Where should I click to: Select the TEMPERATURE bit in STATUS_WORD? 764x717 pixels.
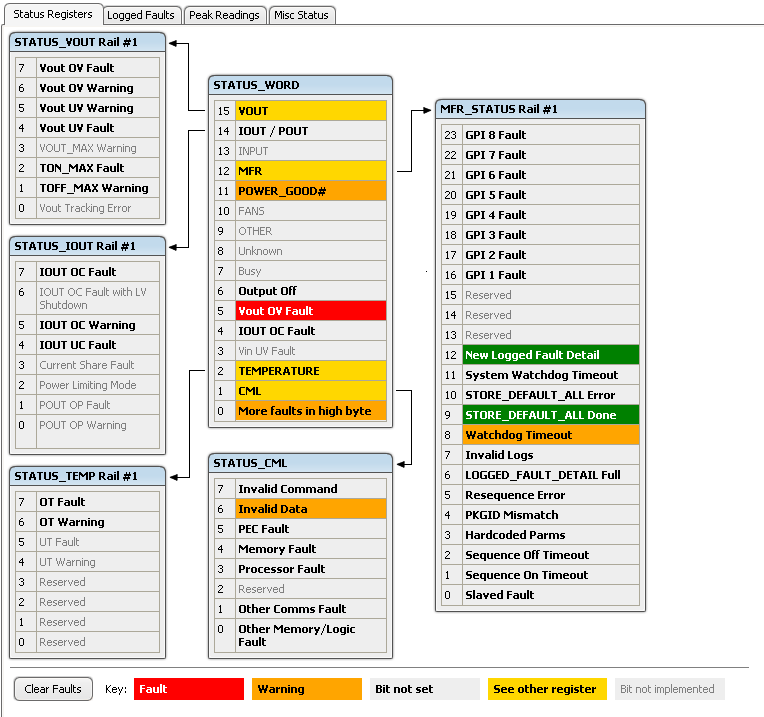point(310,371)
